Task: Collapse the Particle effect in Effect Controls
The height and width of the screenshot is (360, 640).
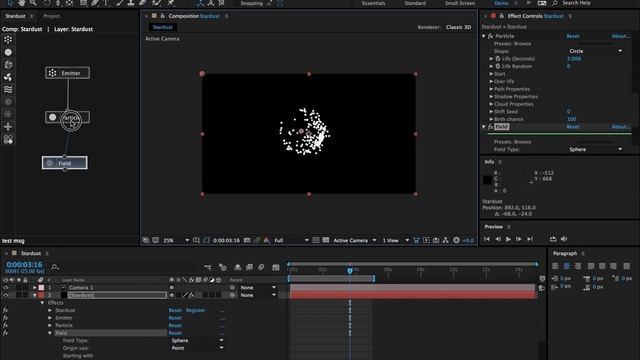Action: click(484, 36)
